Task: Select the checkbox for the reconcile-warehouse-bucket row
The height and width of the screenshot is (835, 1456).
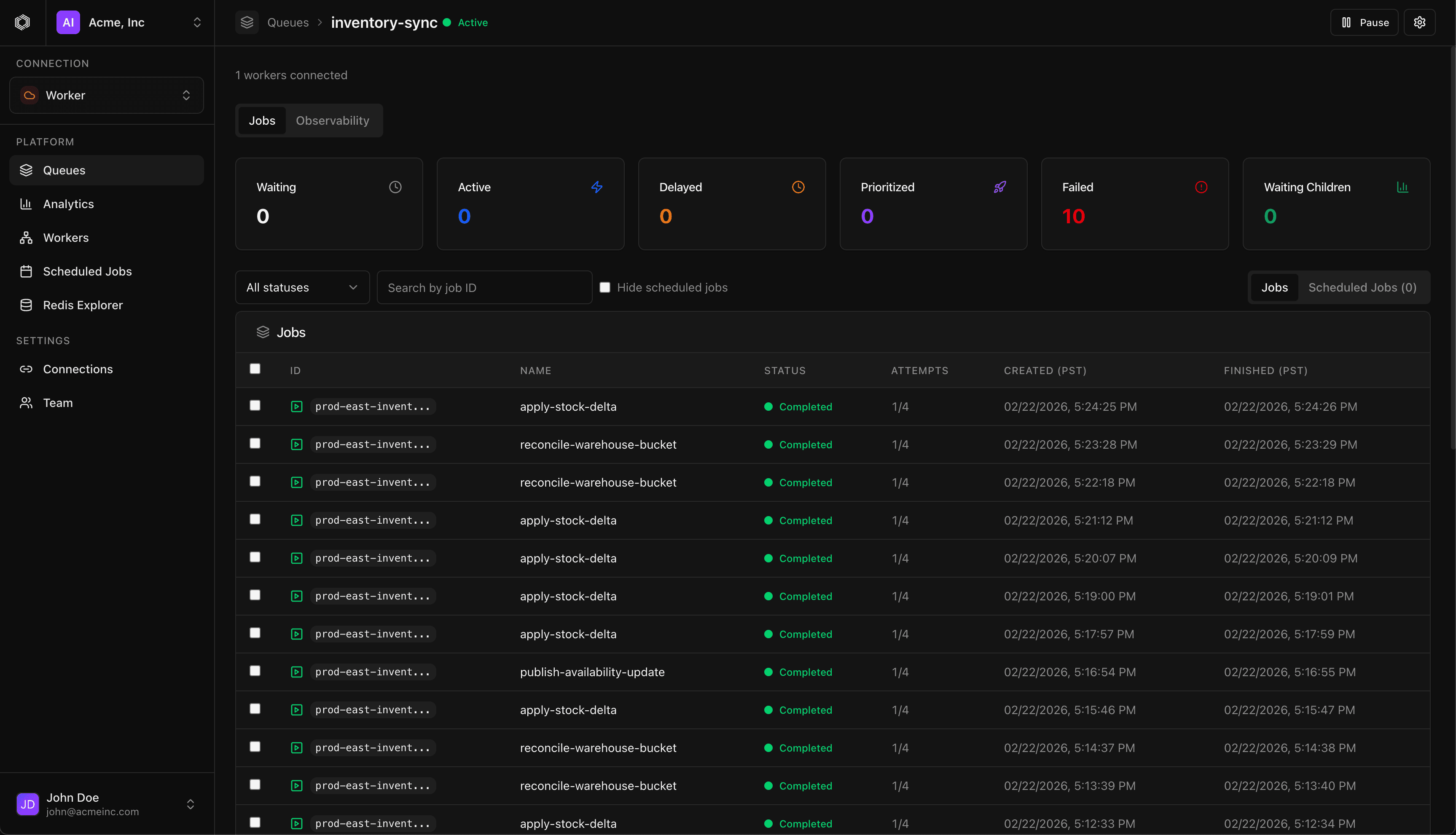Action: coord(255,443)
